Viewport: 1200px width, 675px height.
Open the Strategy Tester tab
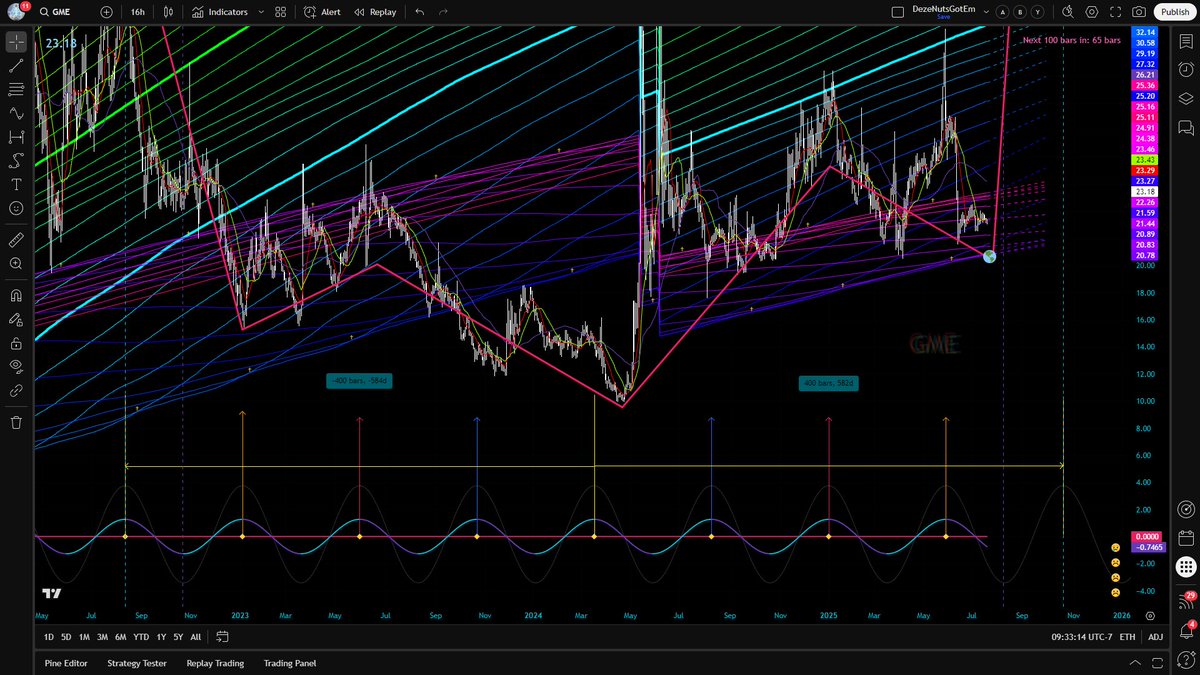coord(137,663)
